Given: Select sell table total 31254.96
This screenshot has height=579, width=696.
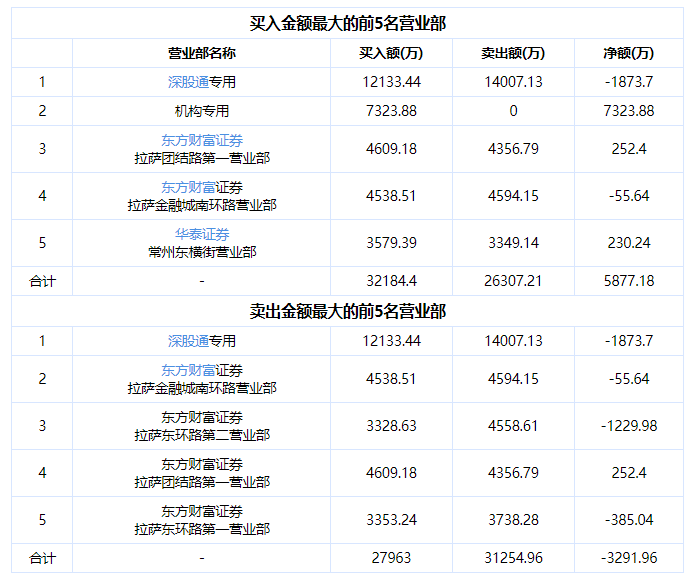Looking at the screenshot, I should [x=513, y=558].
